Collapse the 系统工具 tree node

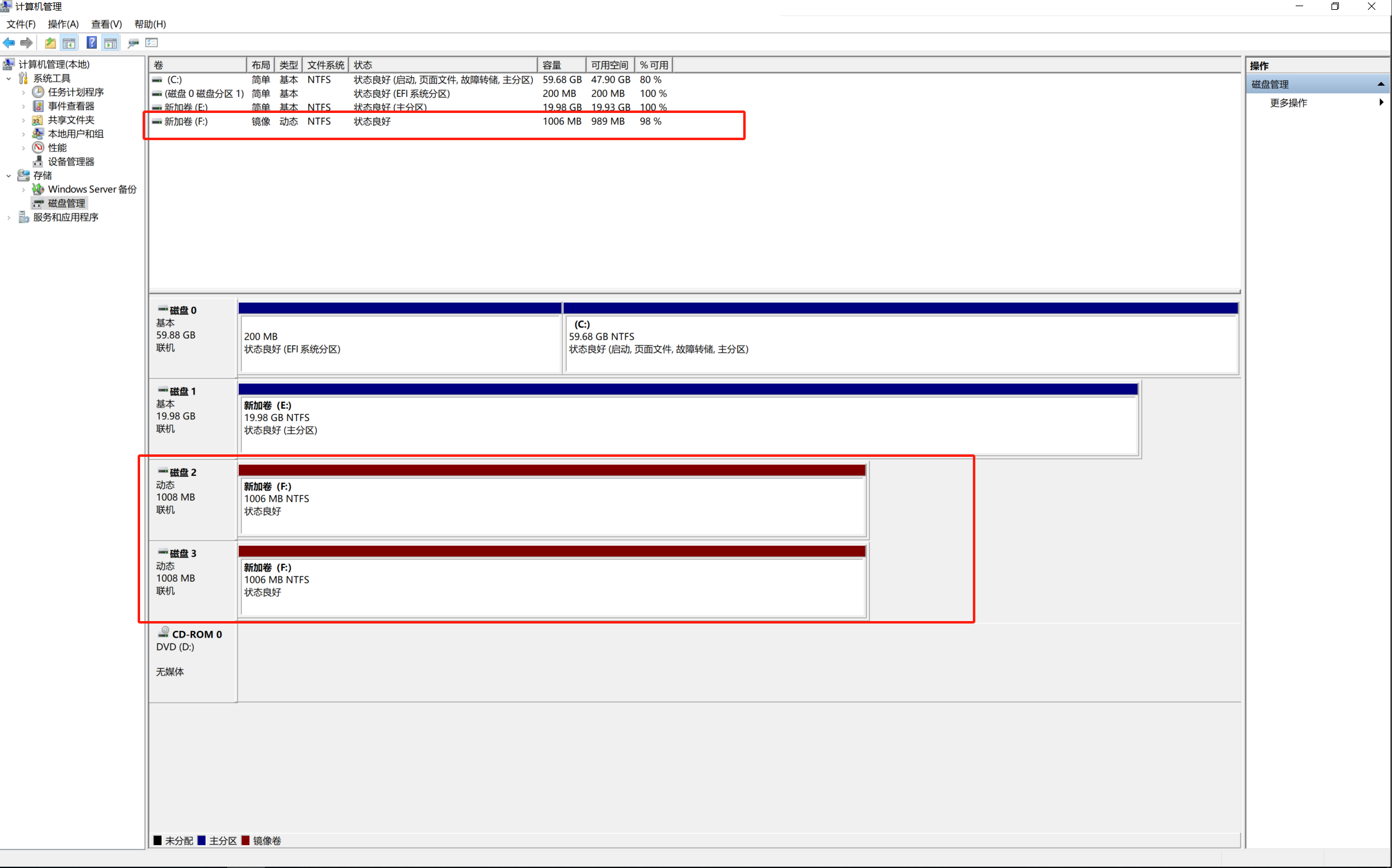[9, 78]
